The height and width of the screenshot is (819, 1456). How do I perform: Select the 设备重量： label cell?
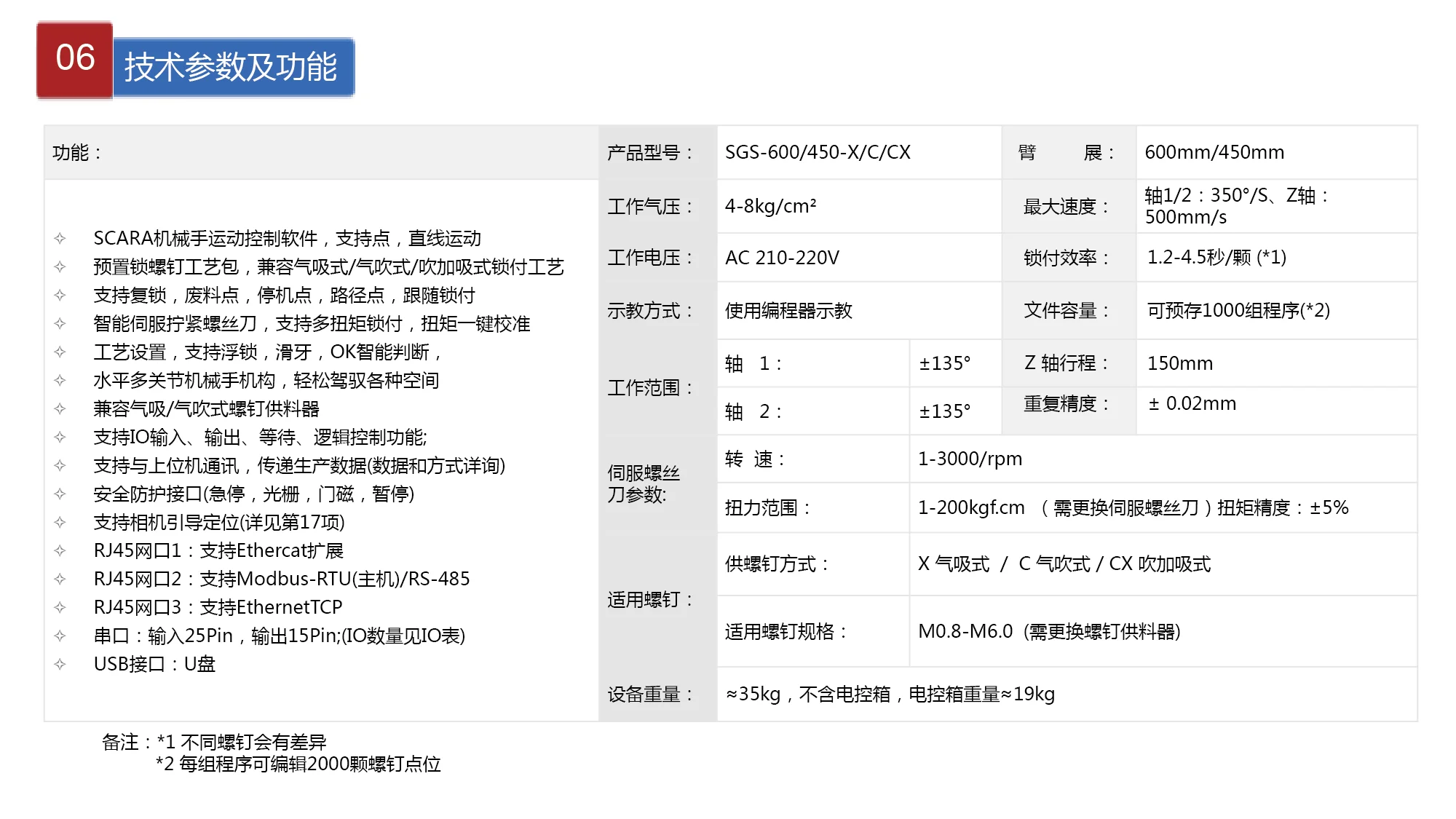click(x=658, y=695)
